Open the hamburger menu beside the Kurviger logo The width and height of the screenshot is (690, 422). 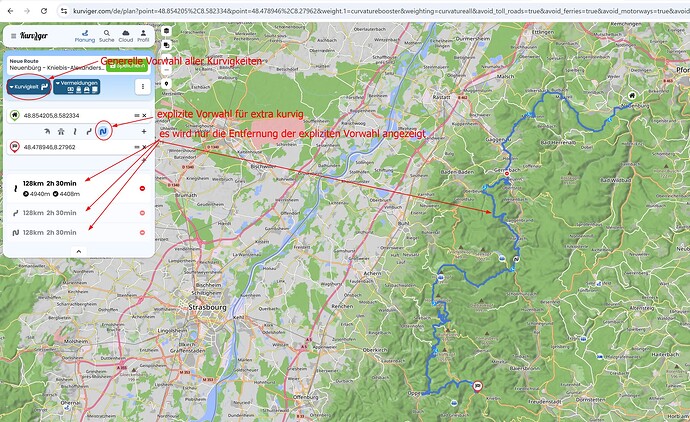pyautogui.click(x=13, y=36)
